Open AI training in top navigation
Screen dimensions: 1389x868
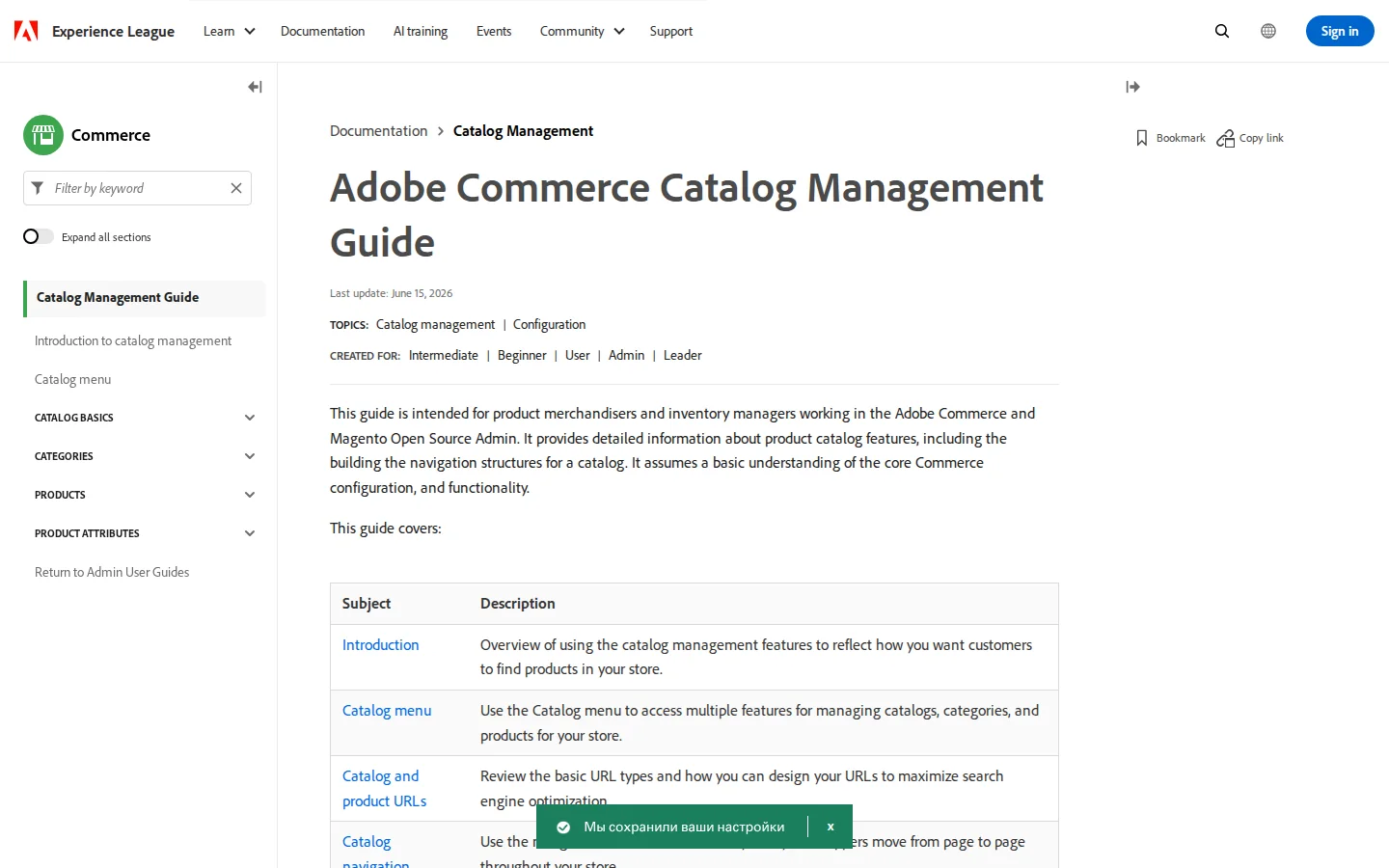pos(421,31)
